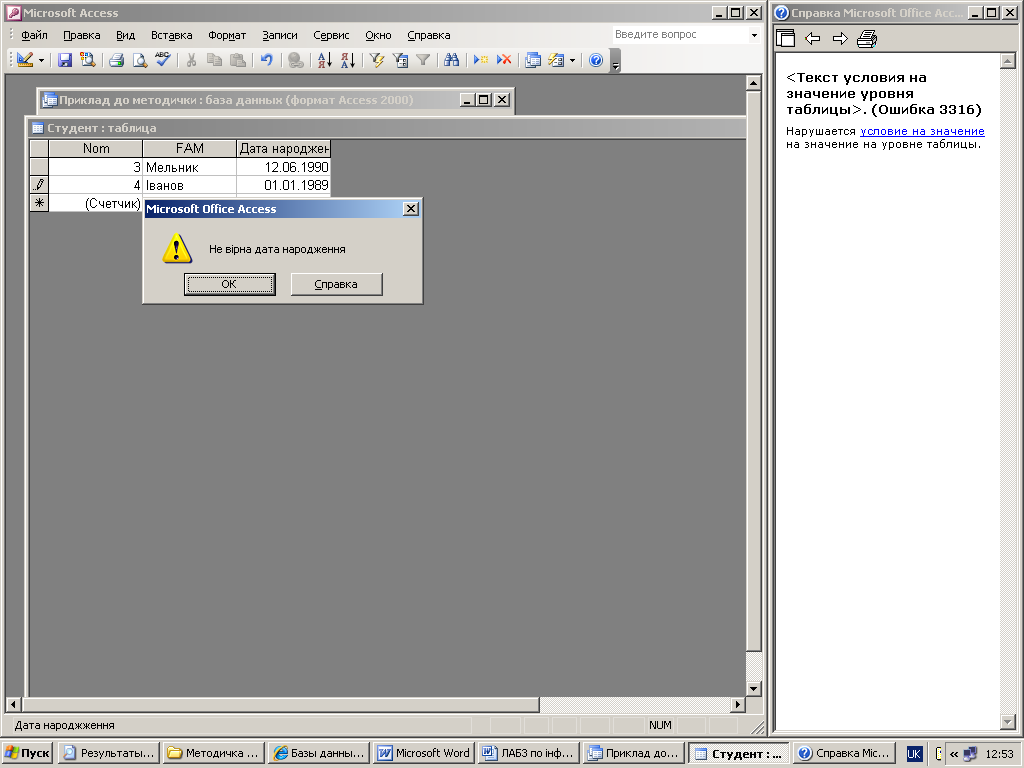Viewport: 1024px width, 768px height.
Task: Open the Правка menu
Action: 82,35
